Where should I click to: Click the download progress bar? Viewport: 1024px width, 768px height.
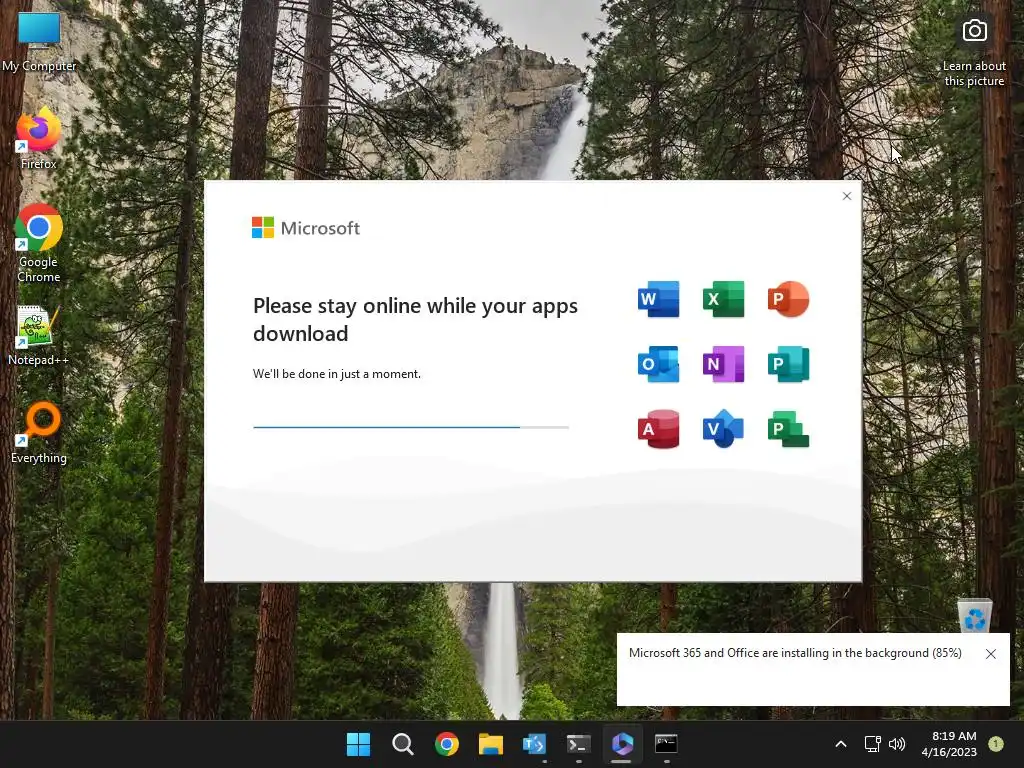411,427
